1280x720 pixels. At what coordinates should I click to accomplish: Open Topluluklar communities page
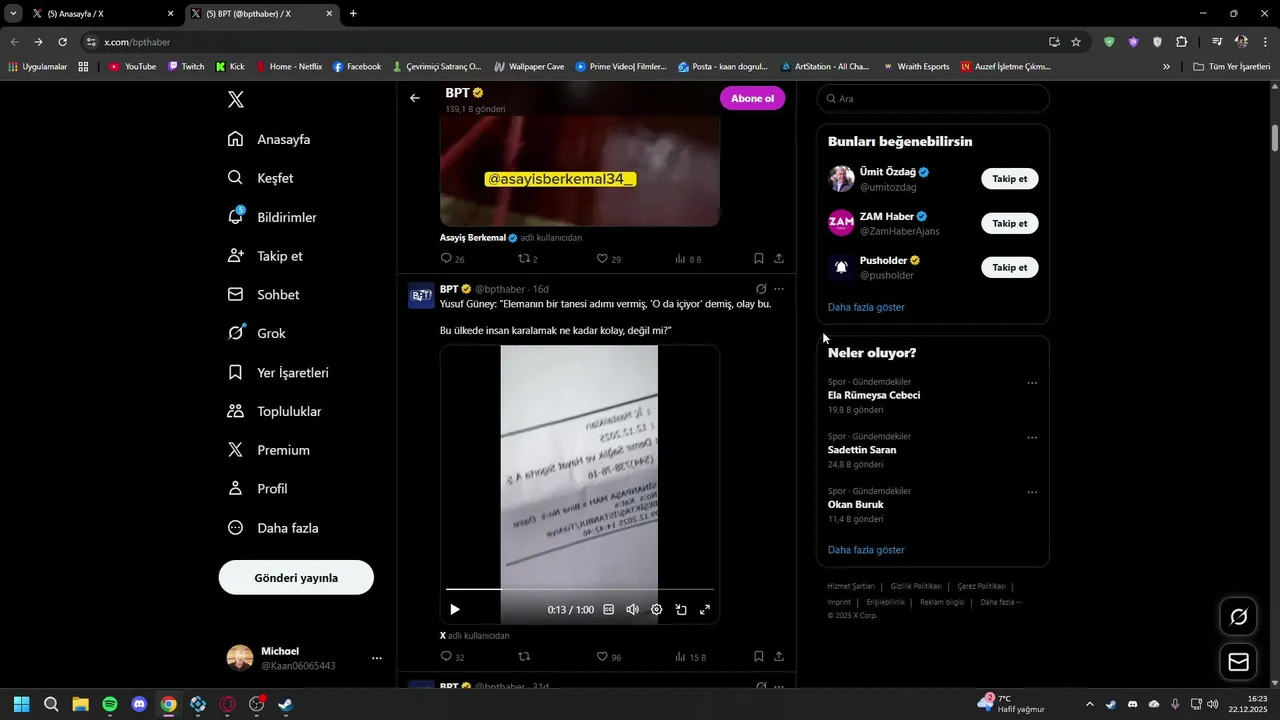pyautogui.click(x=275, y=411)
